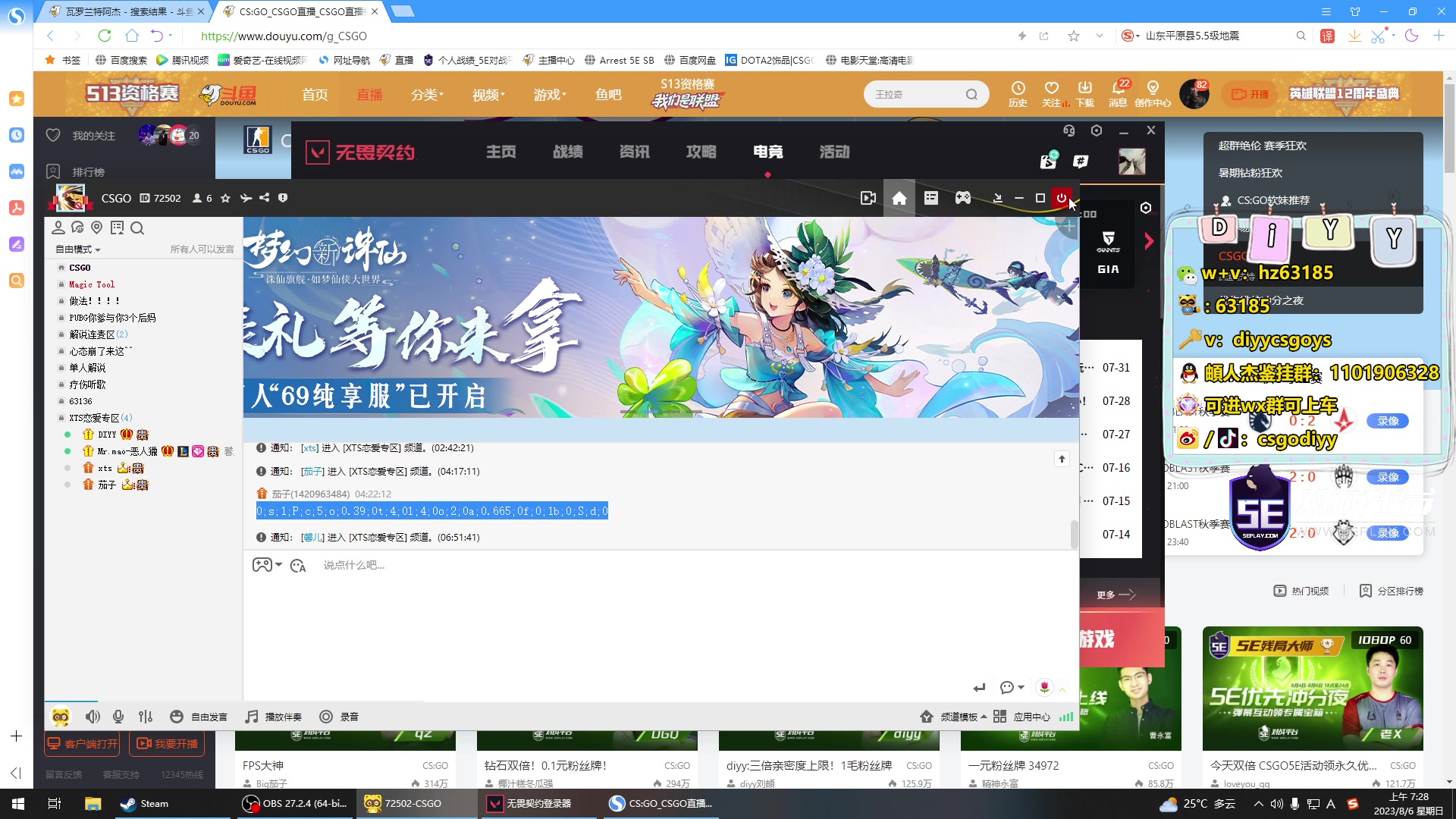Click the raccoon avatar in YY bottom bar
This screenshot has height=819, width=1456.
pos(61,717)
